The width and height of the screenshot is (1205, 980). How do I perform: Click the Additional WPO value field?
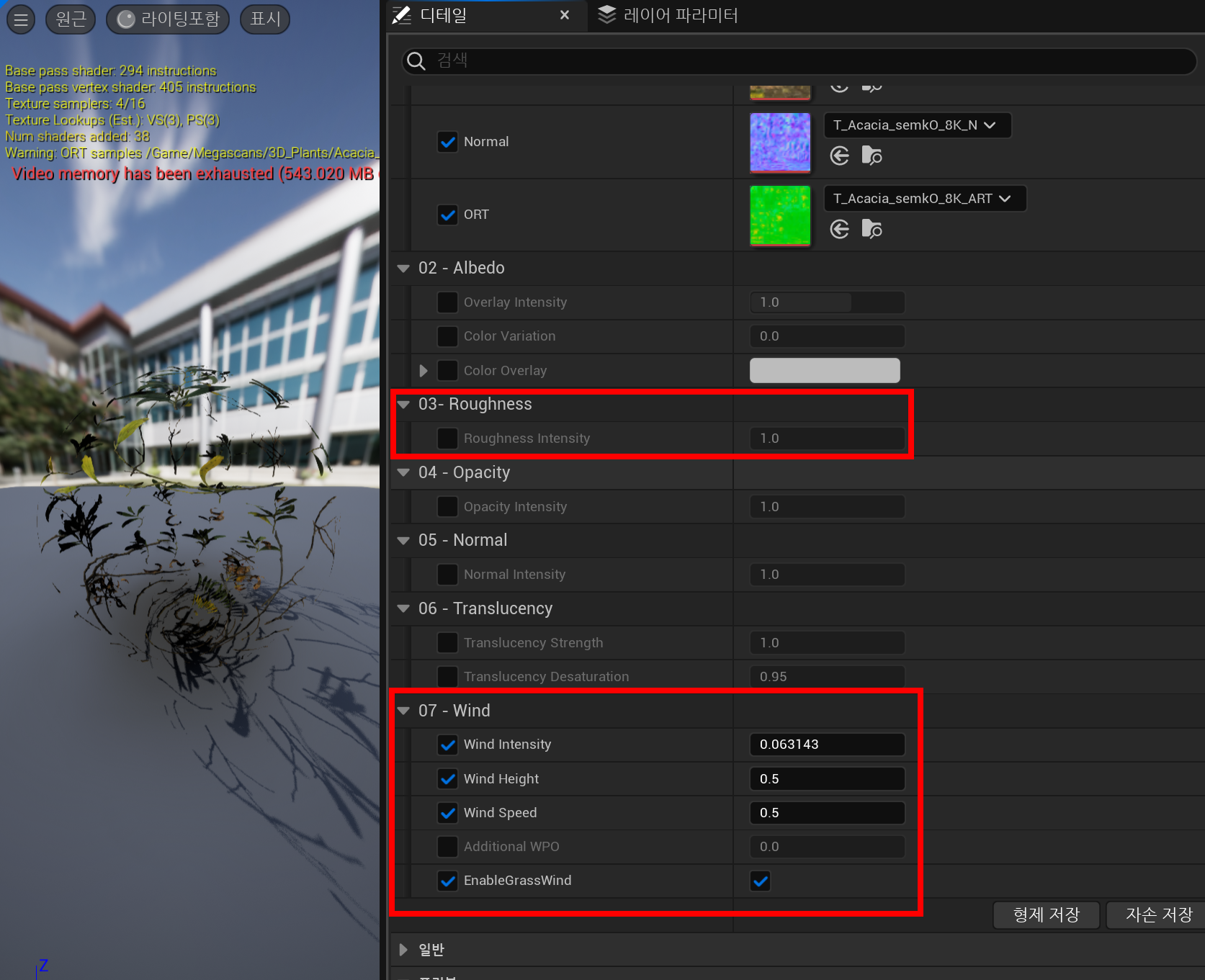click(x=827, y=847)
